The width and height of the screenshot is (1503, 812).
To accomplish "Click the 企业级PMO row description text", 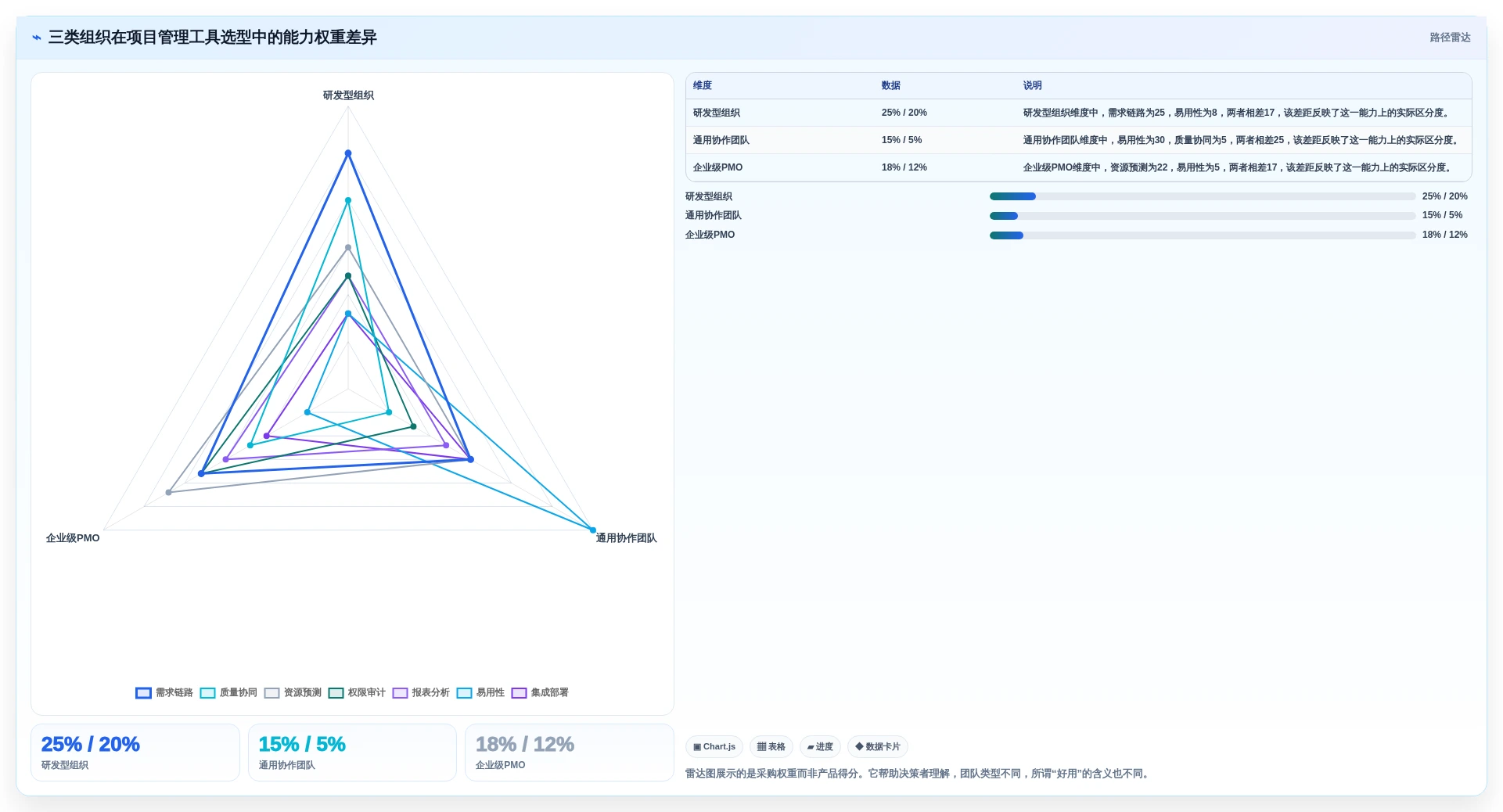I will (x=1239, y=168).
